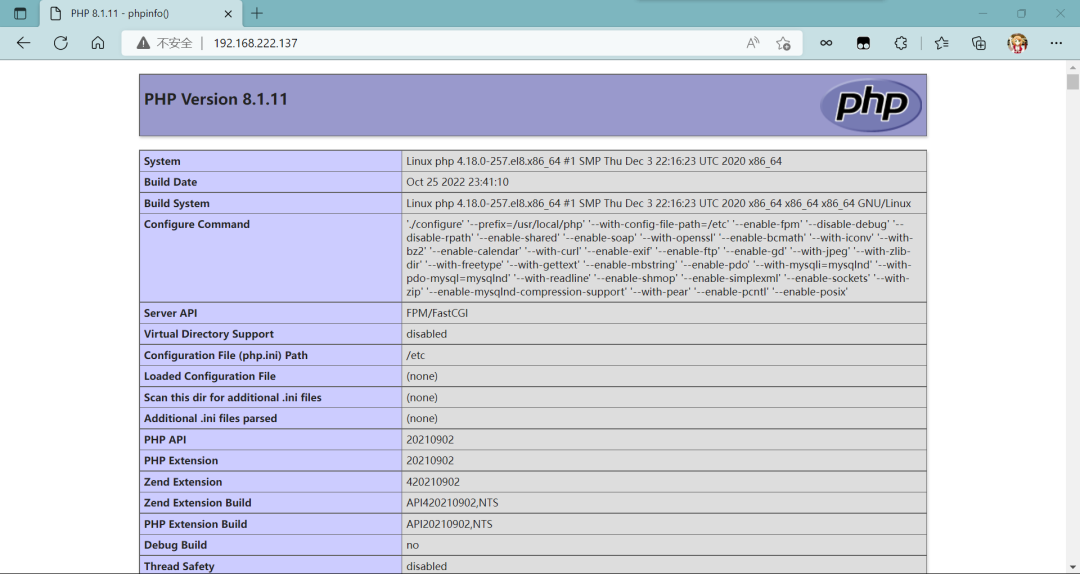Open the Read Aloud icon in address bar
Image resolution: width=1080 pixels, height=574 pixels.
[x=753, y=43]
